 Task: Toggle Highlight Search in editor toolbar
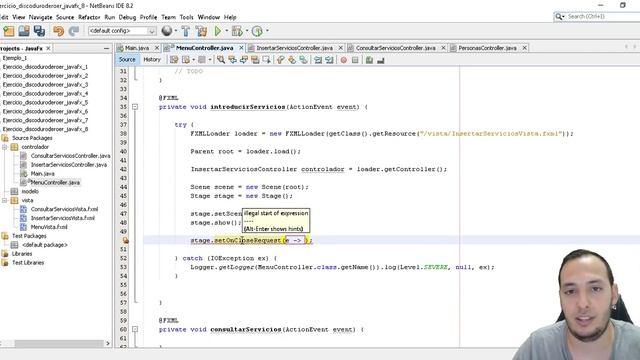[255, 60]
